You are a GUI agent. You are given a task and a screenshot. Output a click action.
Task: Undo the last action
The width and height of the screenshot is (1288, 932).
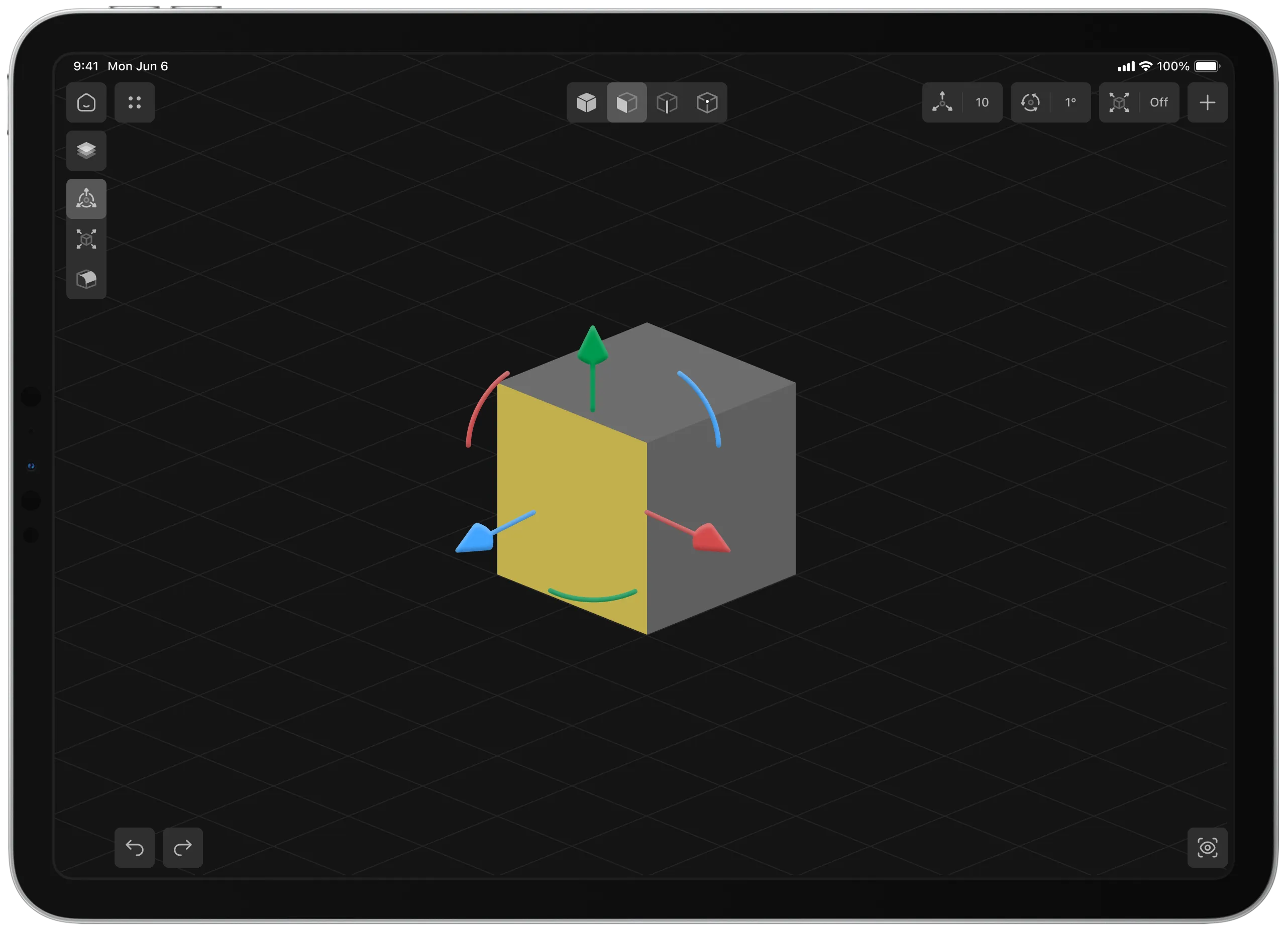coord(135,848)
